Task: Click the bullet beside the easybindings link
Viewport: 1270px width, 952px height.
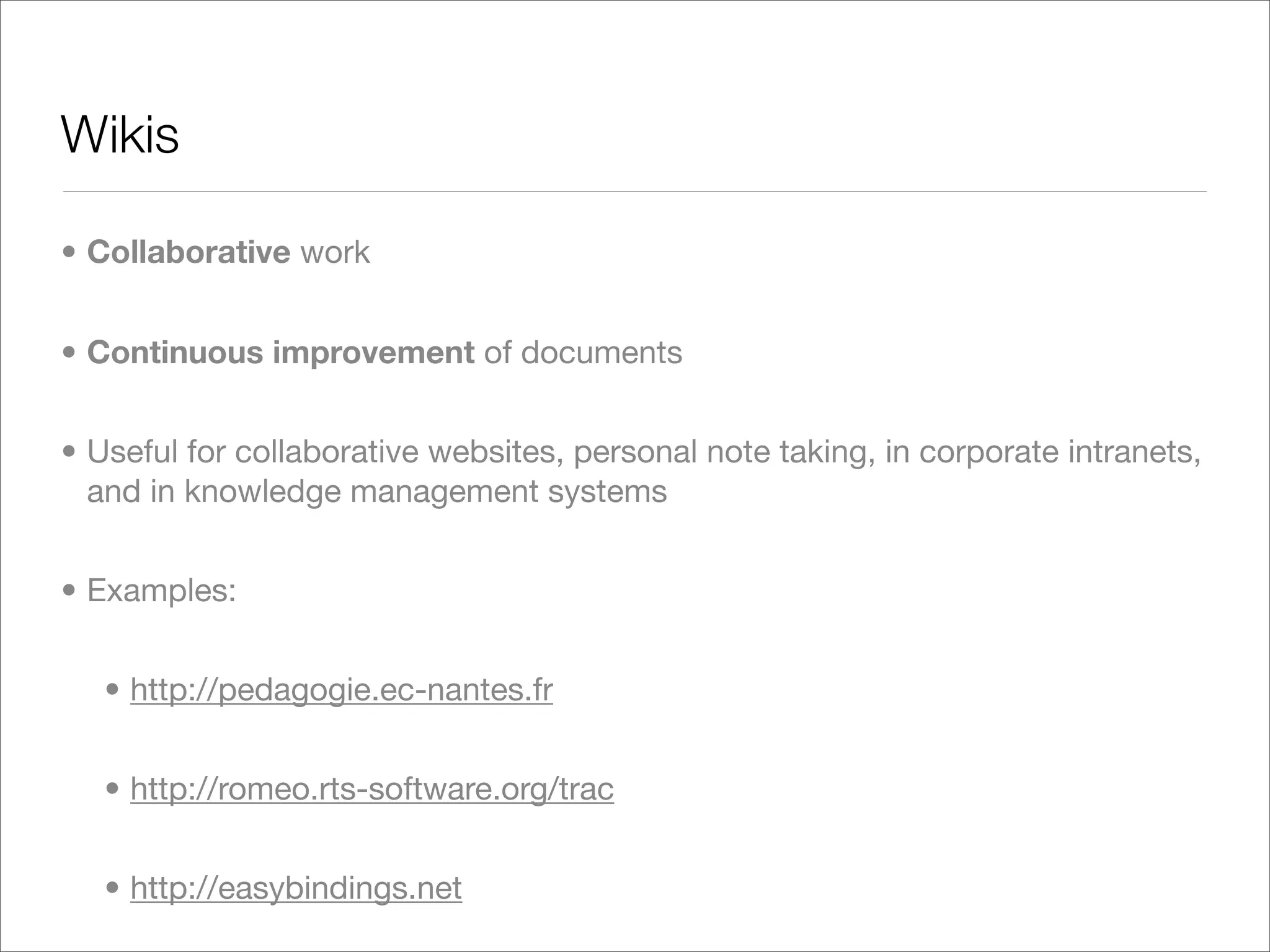Action: pyautogui.click(x=113, y=888)
